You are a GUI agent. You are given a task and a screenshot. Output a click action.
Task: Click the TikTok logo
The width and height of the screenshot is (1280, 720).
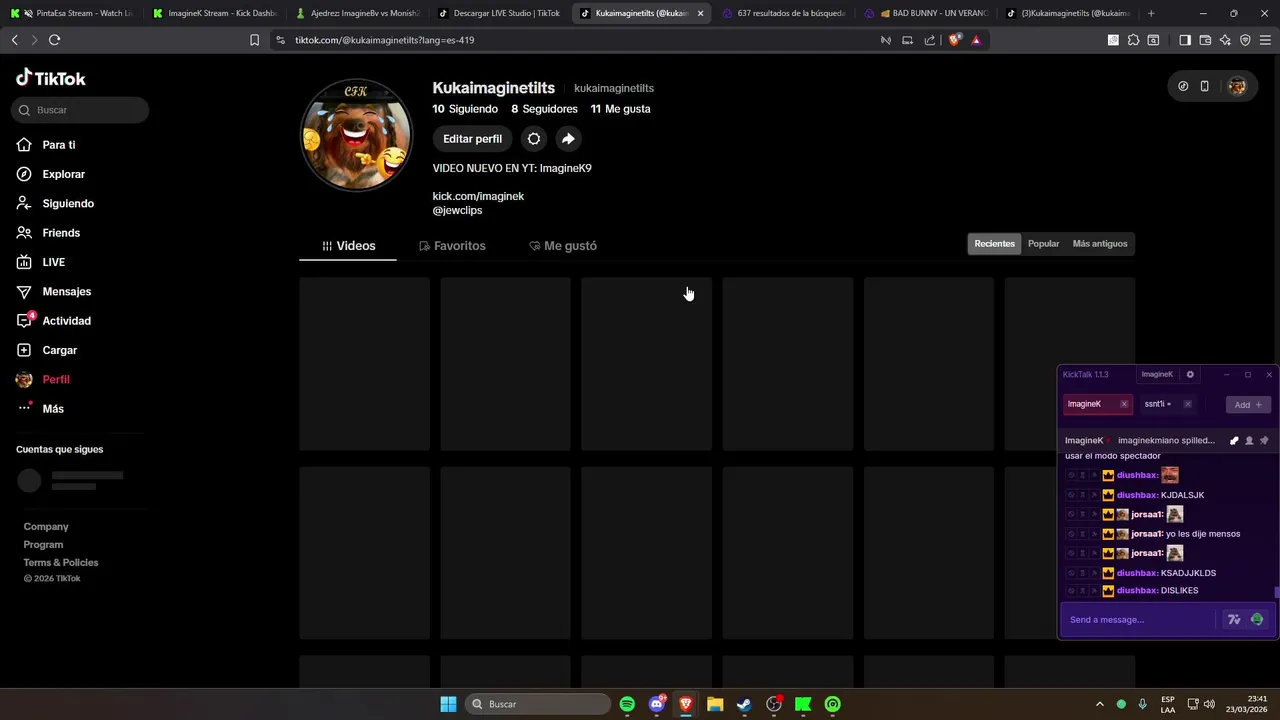click(x=51, y=78)
